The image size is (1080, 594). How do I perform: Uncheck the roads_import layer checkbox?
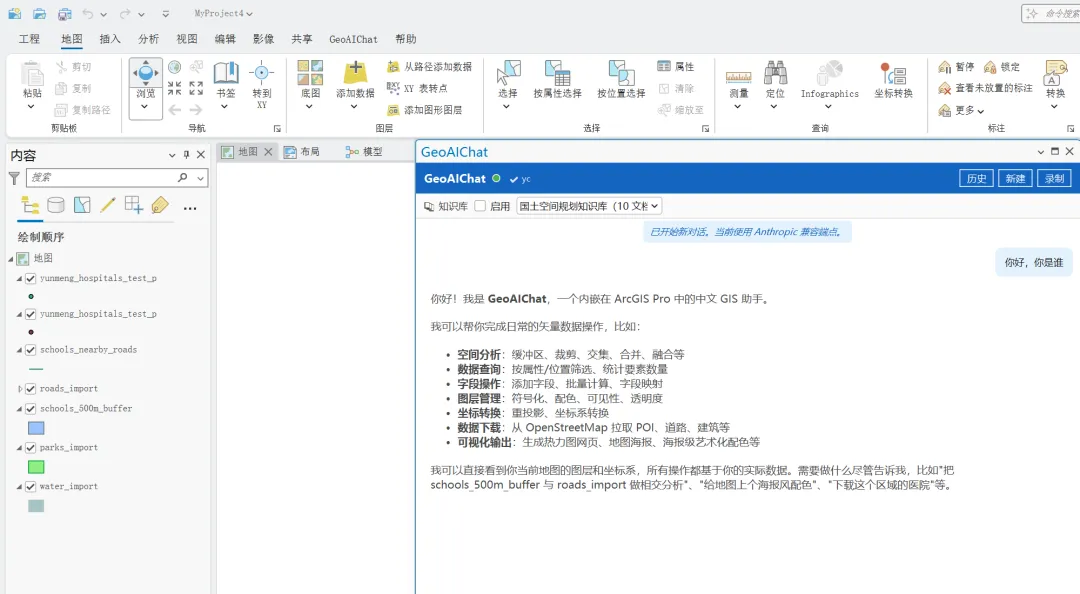click(x=30, y=389)
